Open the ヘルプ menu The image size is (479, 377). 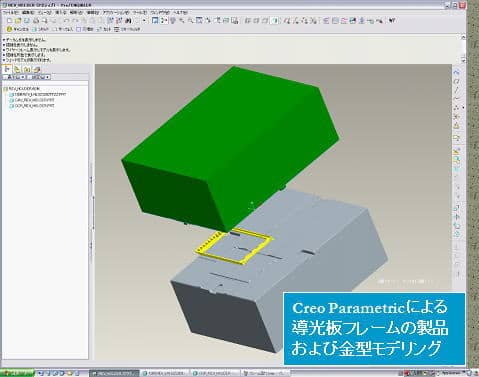181,12
